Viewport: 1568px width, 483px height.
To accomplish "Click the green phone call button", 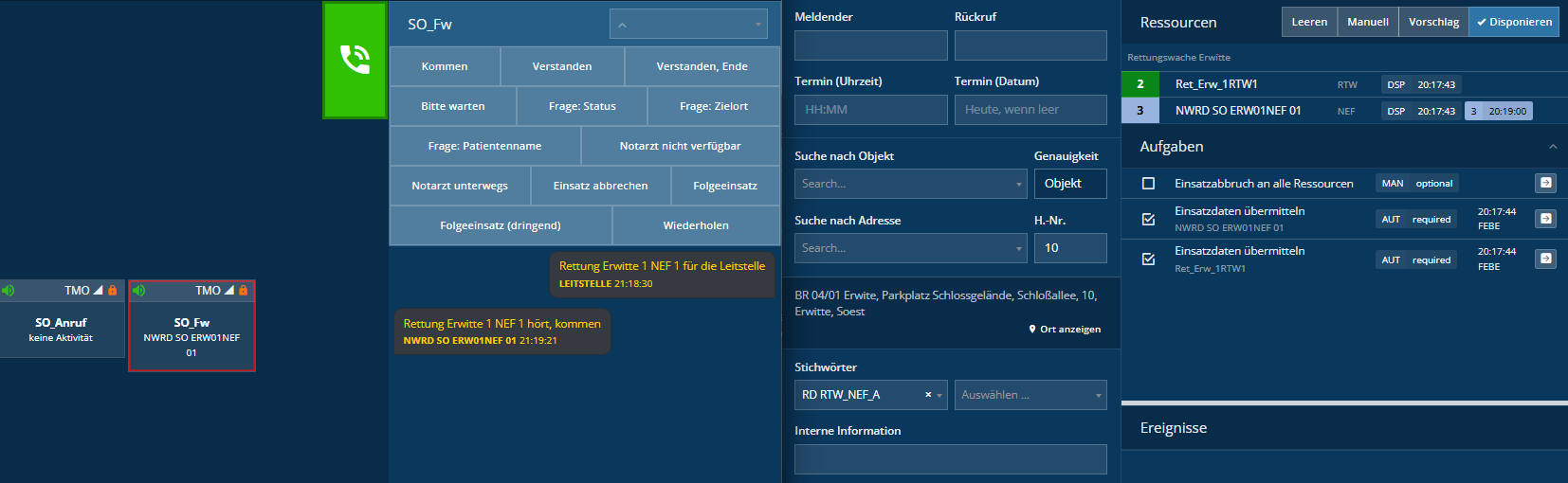I will pos(355,60).
